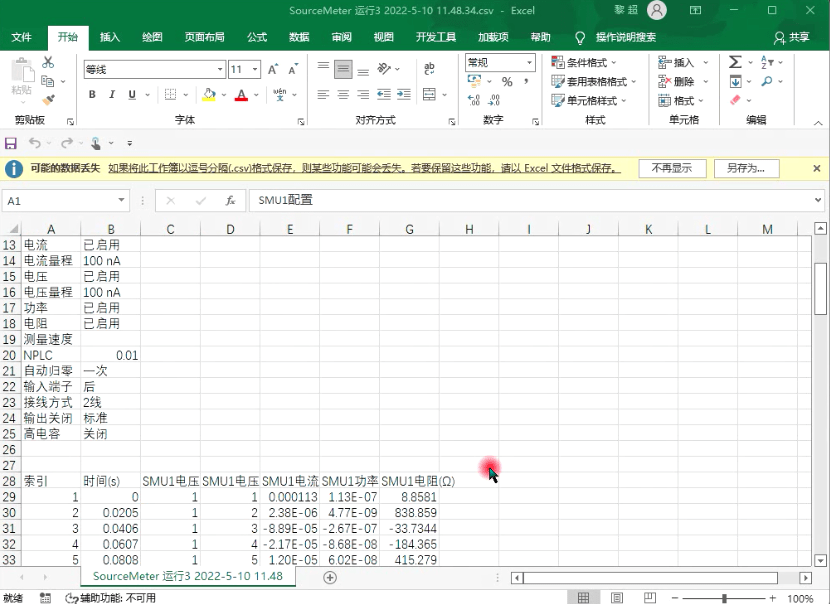Click the Merge and Center icon
This screenshot has height=604, width=830.
coord(429,95)
